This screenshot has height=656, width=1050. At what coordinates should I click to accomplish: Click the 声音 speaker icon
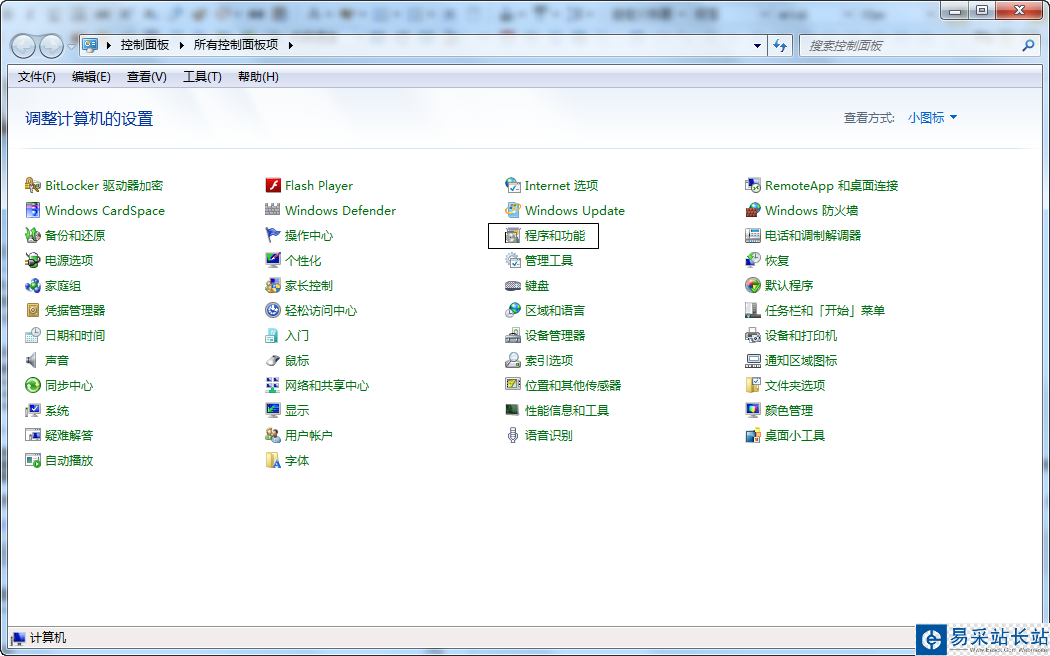[x=32, y=361]
